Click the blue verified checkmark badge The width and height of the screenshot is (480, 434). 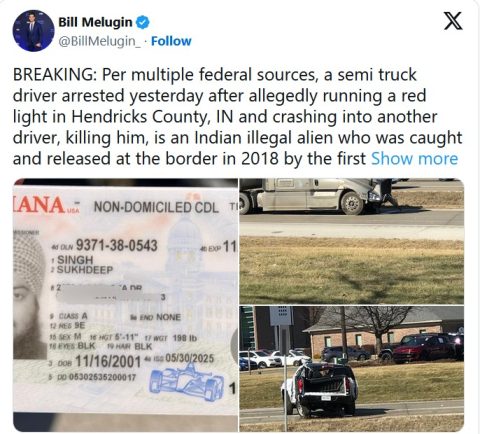[143, 22]
